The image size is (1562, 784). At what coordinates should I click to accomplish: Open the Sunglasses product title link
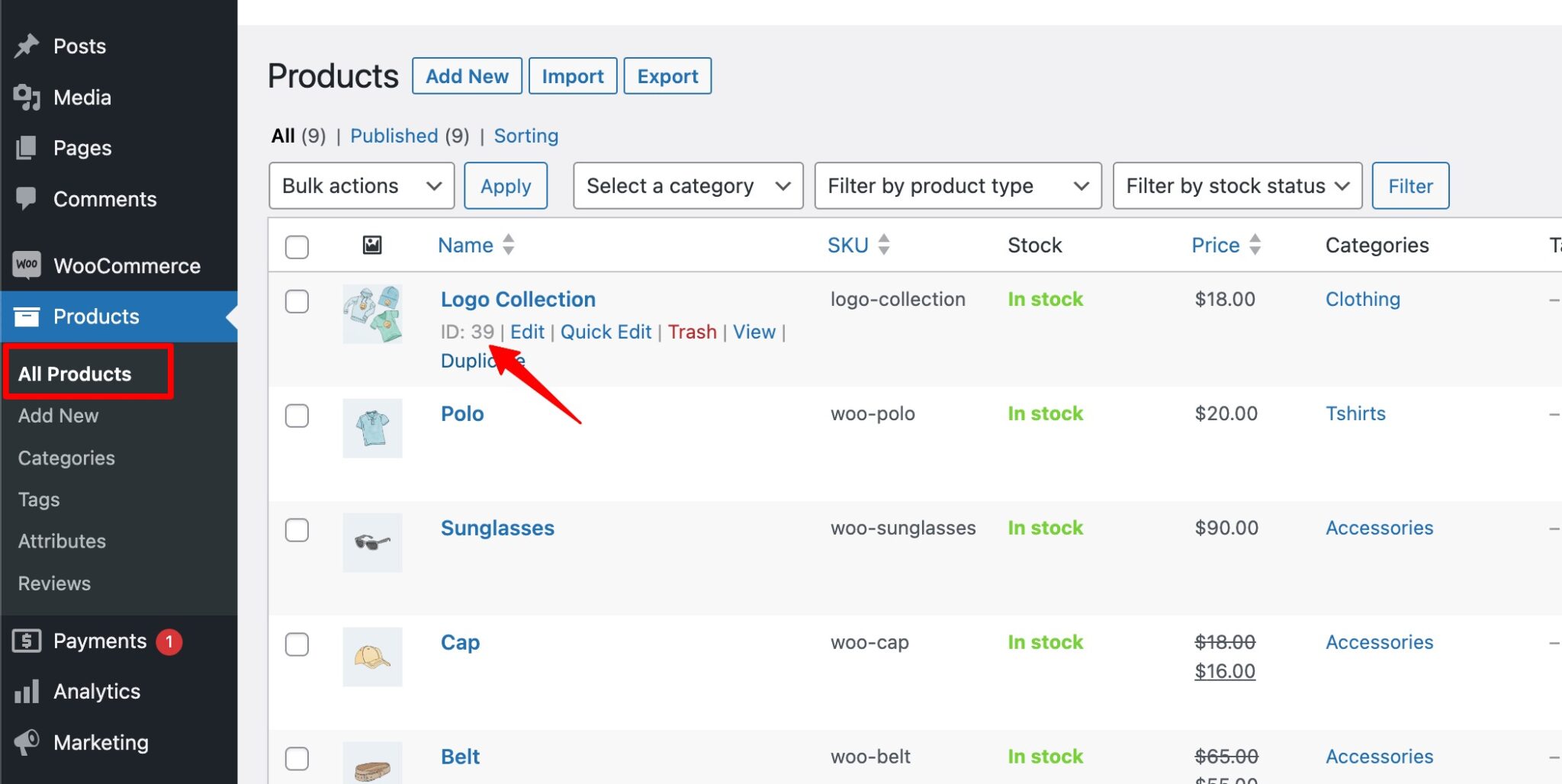497,528
